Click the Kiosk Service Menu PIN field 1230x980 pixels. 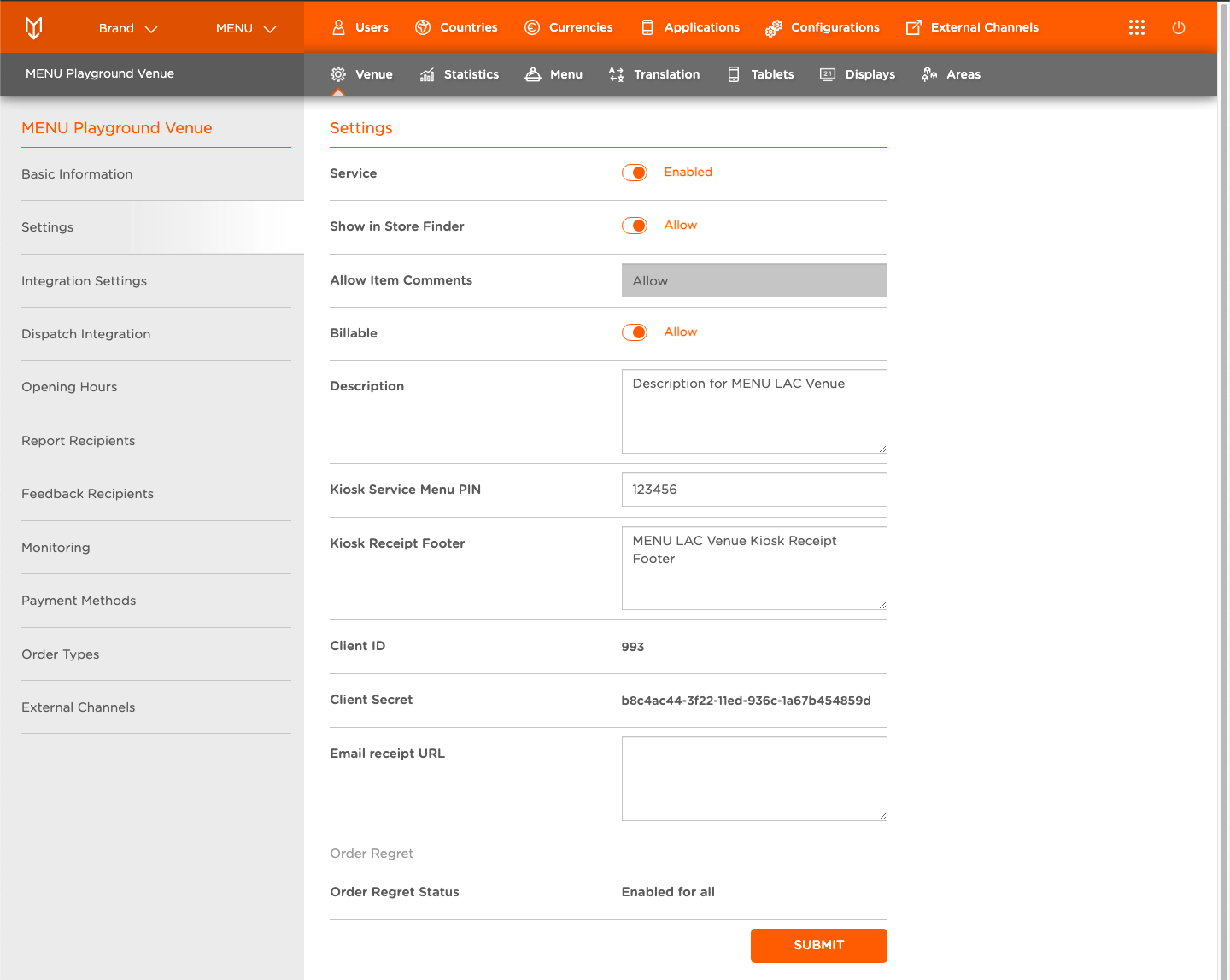click(754, 490)
